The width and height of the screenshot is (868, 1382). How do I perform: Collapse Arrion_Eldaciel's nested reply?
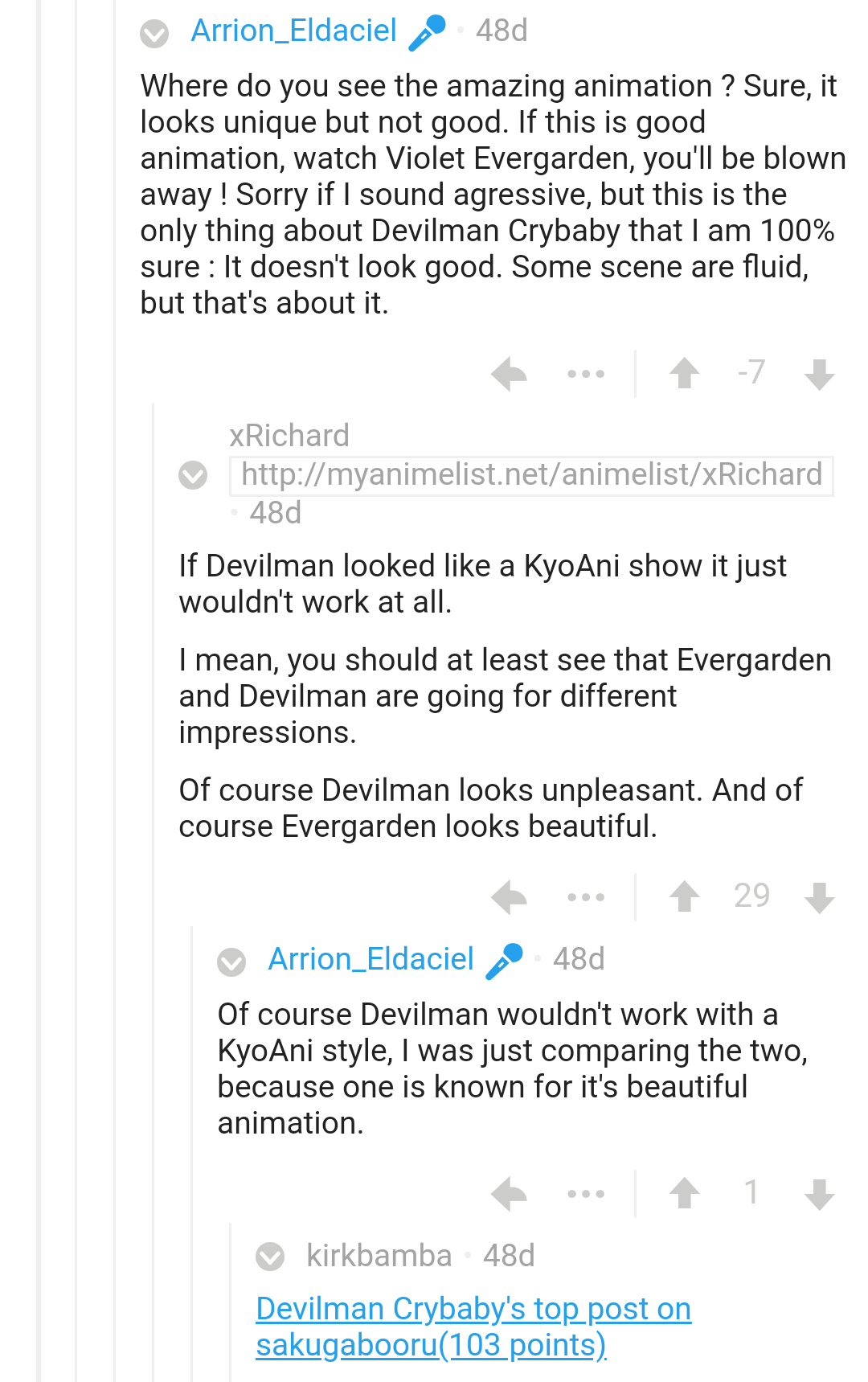(231, 962)
